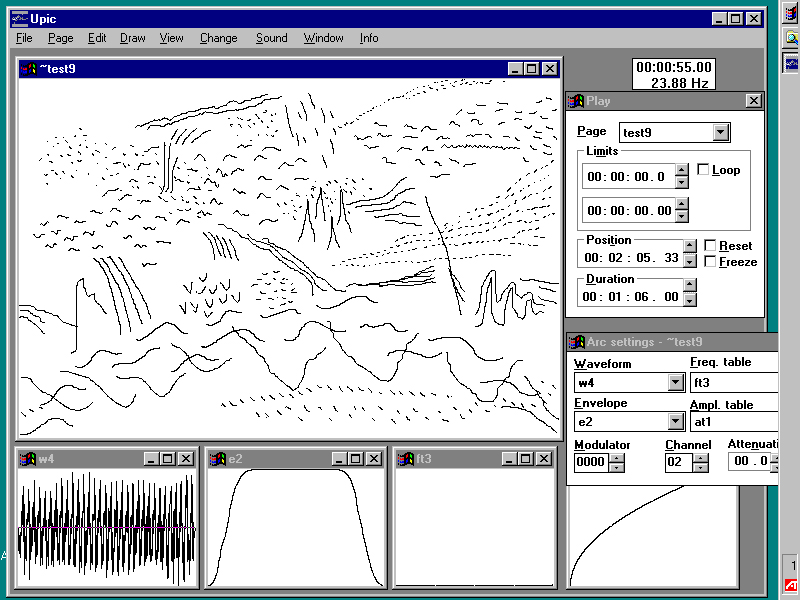
Task: Click the second Limits time field
Action: pyautogui.click(x=629, y=210)
